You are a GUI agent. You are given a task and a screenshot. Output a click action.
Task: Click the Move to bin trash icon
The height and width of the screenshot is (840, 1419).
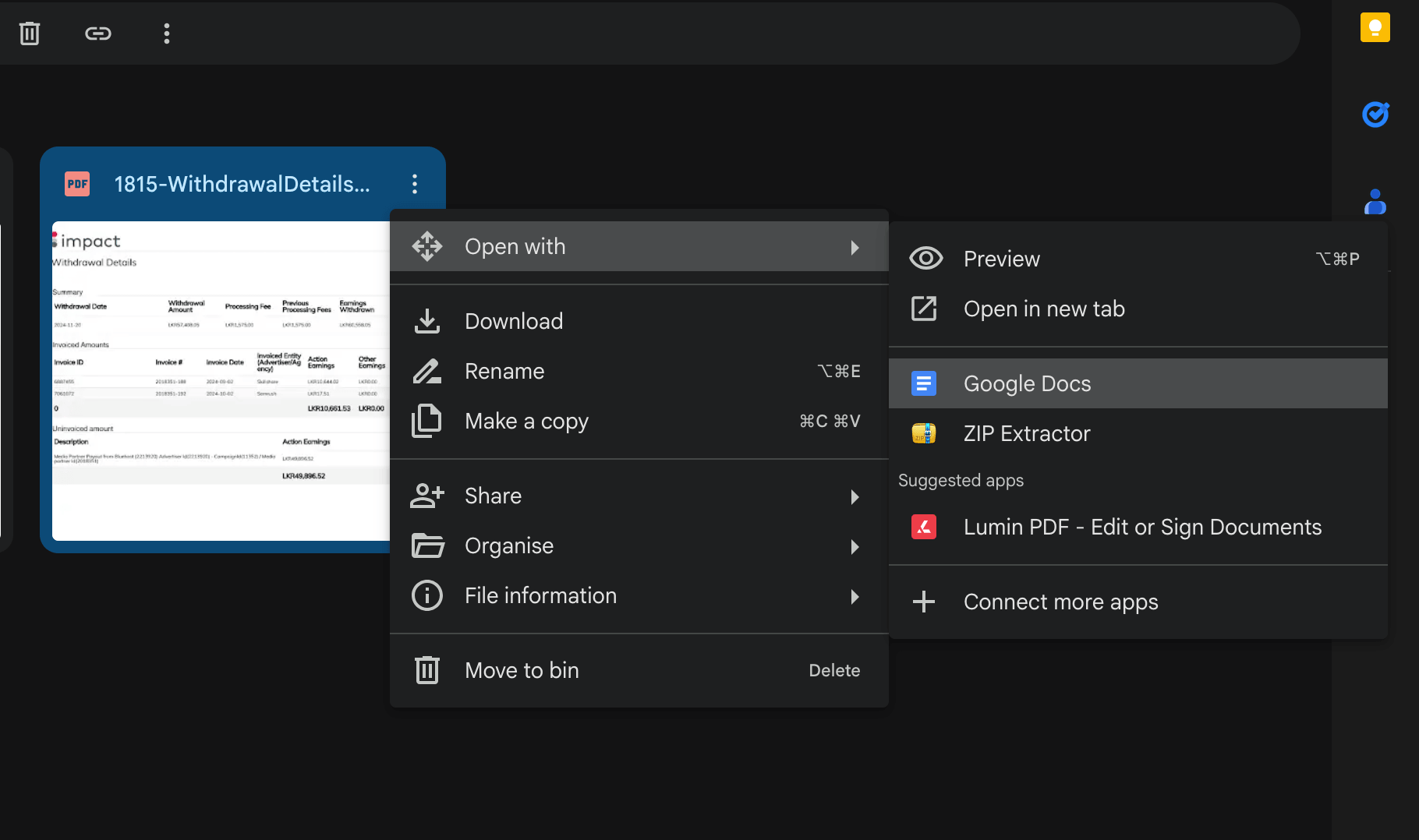427,670
